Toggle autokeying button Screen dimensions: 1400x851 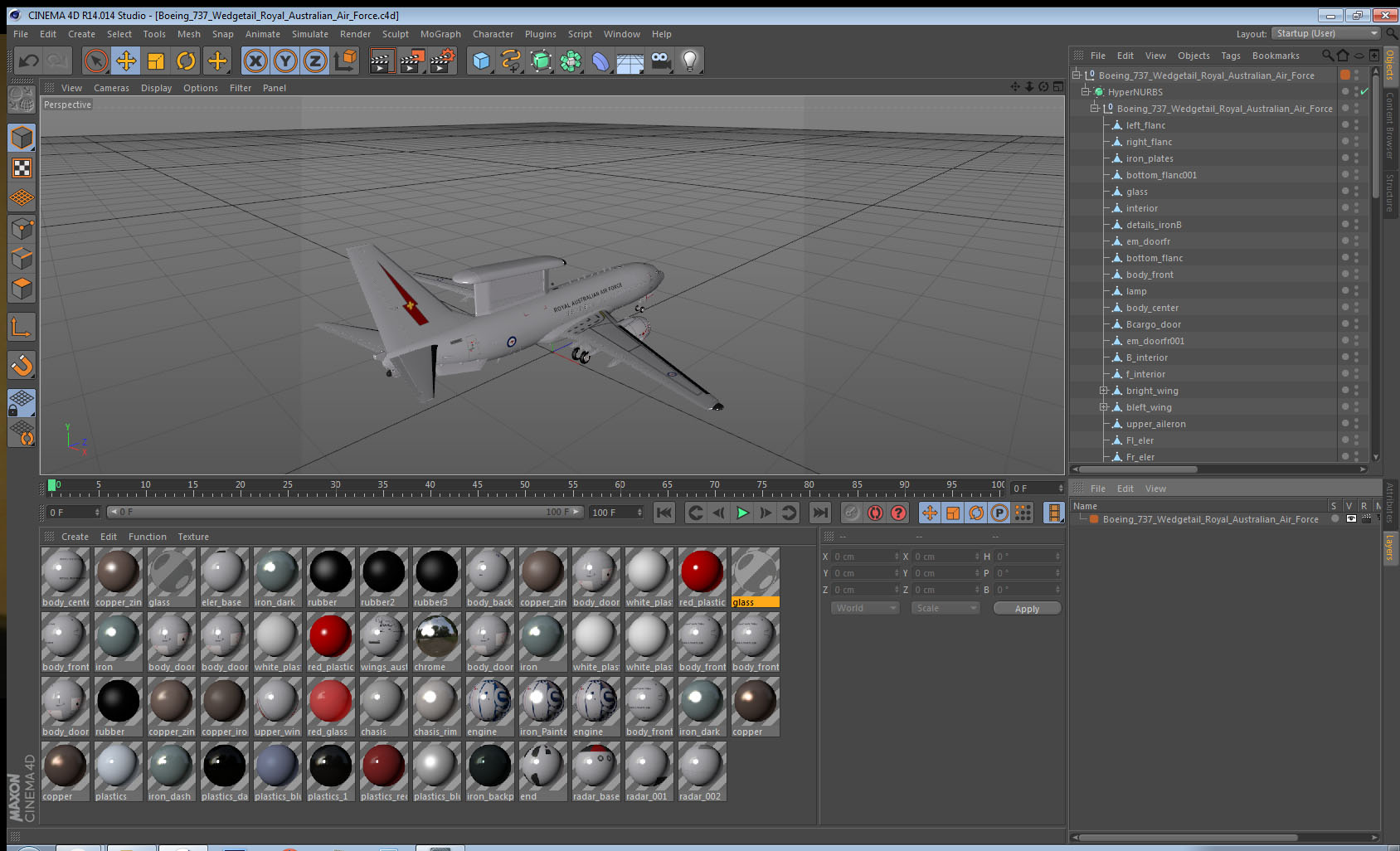(x=875, y=513)
